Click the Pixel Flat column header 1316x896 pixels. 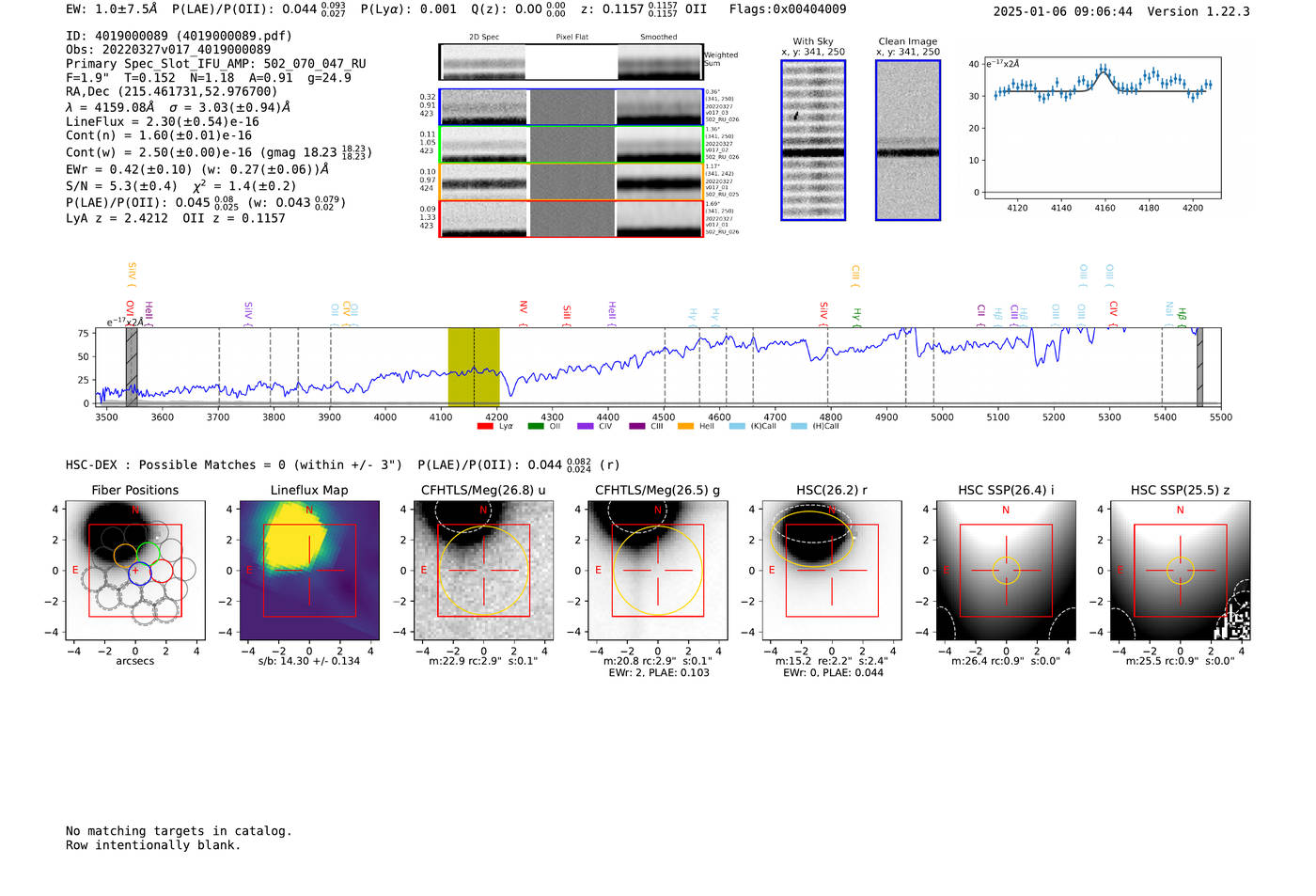click(572, 37)
